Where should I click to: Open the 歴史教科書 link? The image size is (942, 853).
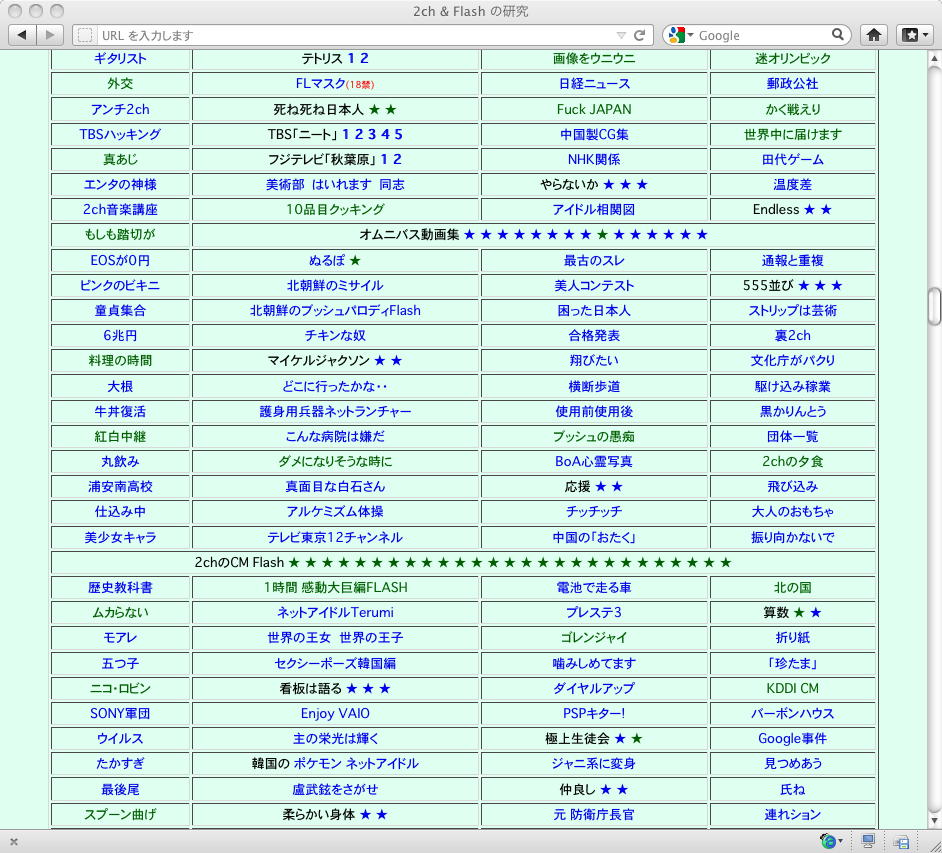120,587
